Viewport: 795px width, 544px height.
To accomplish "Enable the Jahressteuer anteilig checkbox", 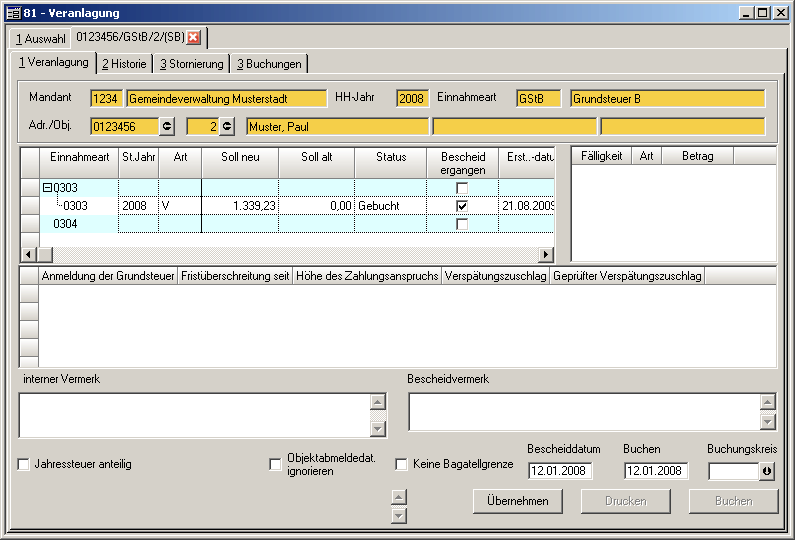I will click(x=24, y=464).
